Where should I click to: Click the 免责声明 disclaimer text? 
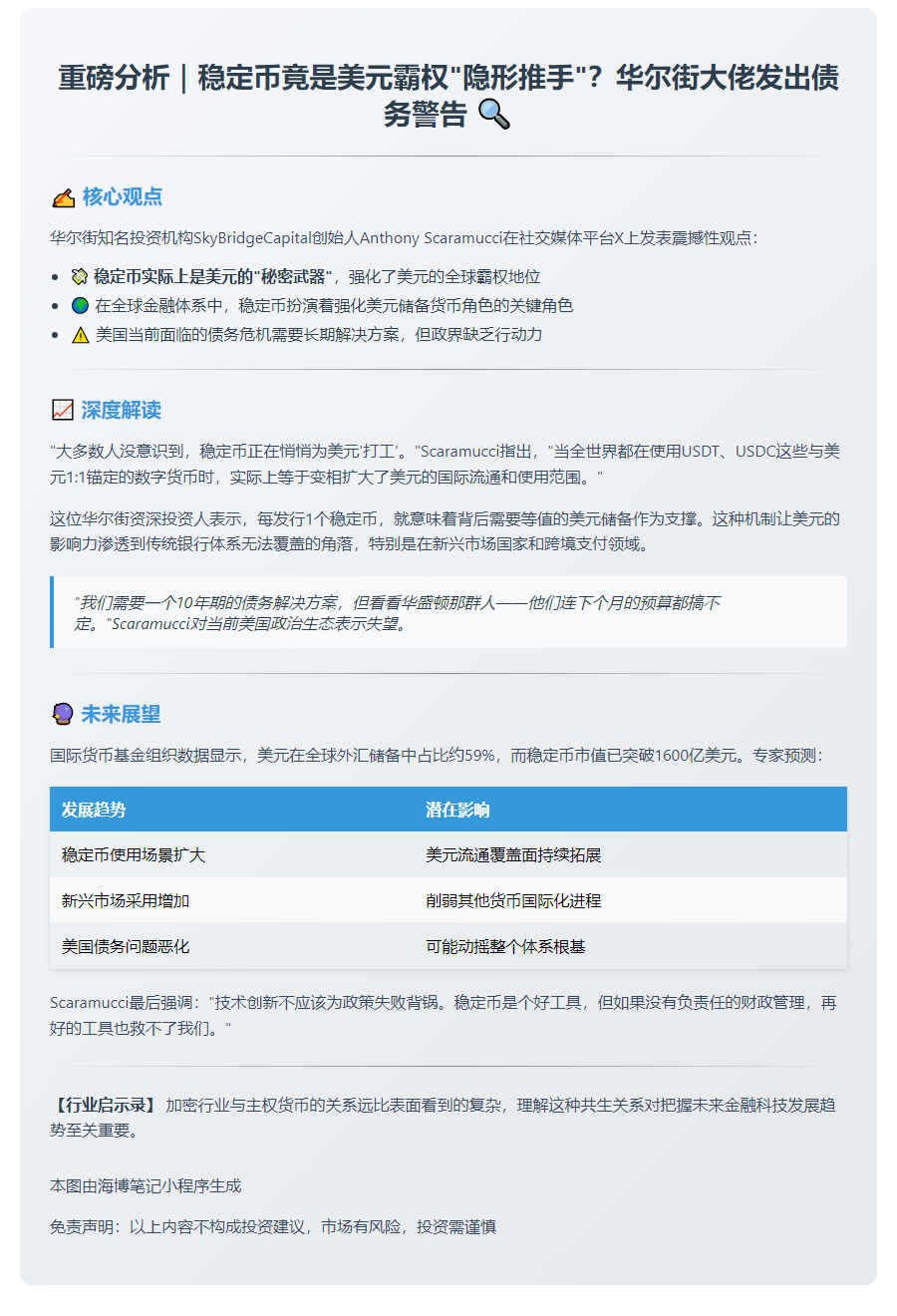click(273, 1226)
